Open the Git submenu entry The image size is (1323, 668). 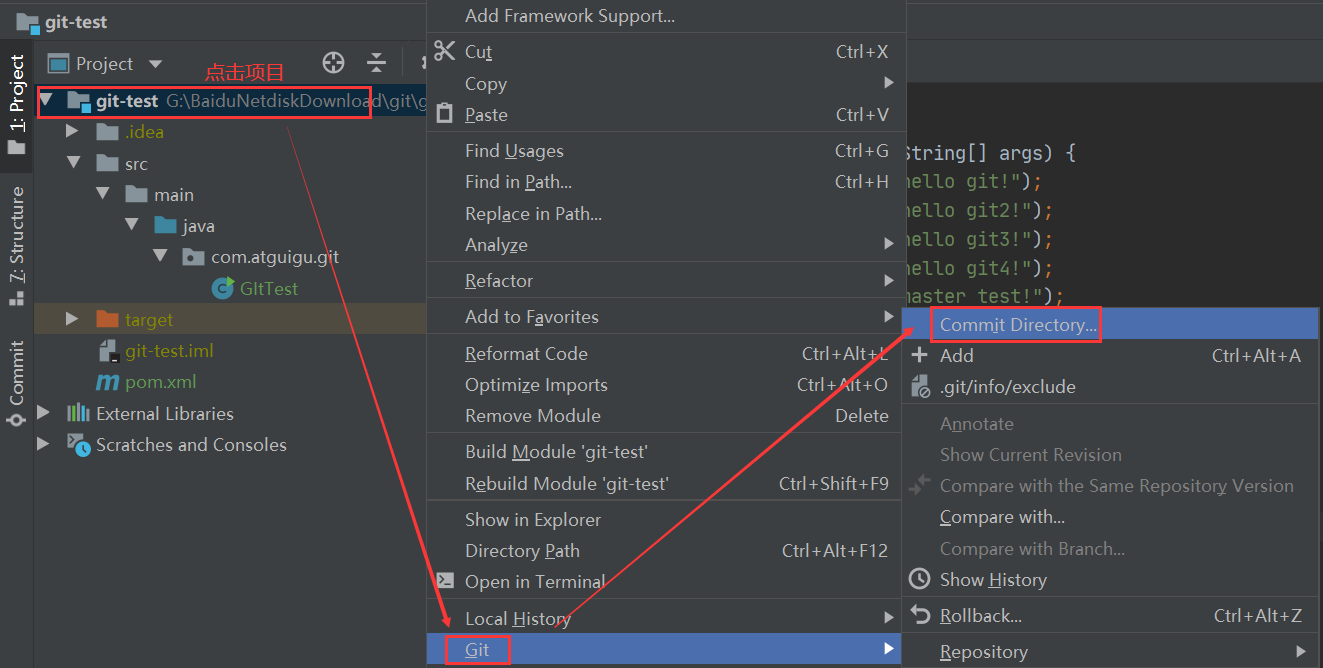point(666,650)
